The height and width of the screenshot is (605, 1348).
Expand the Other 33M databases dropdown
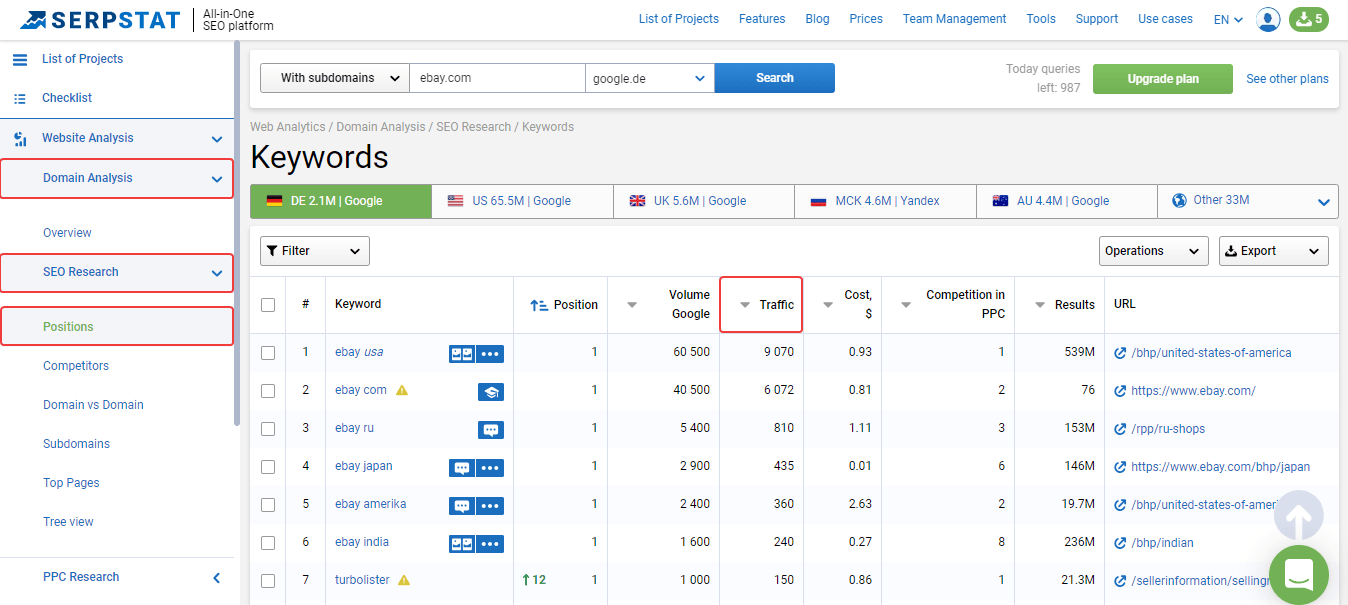(x=1248, y=201)
